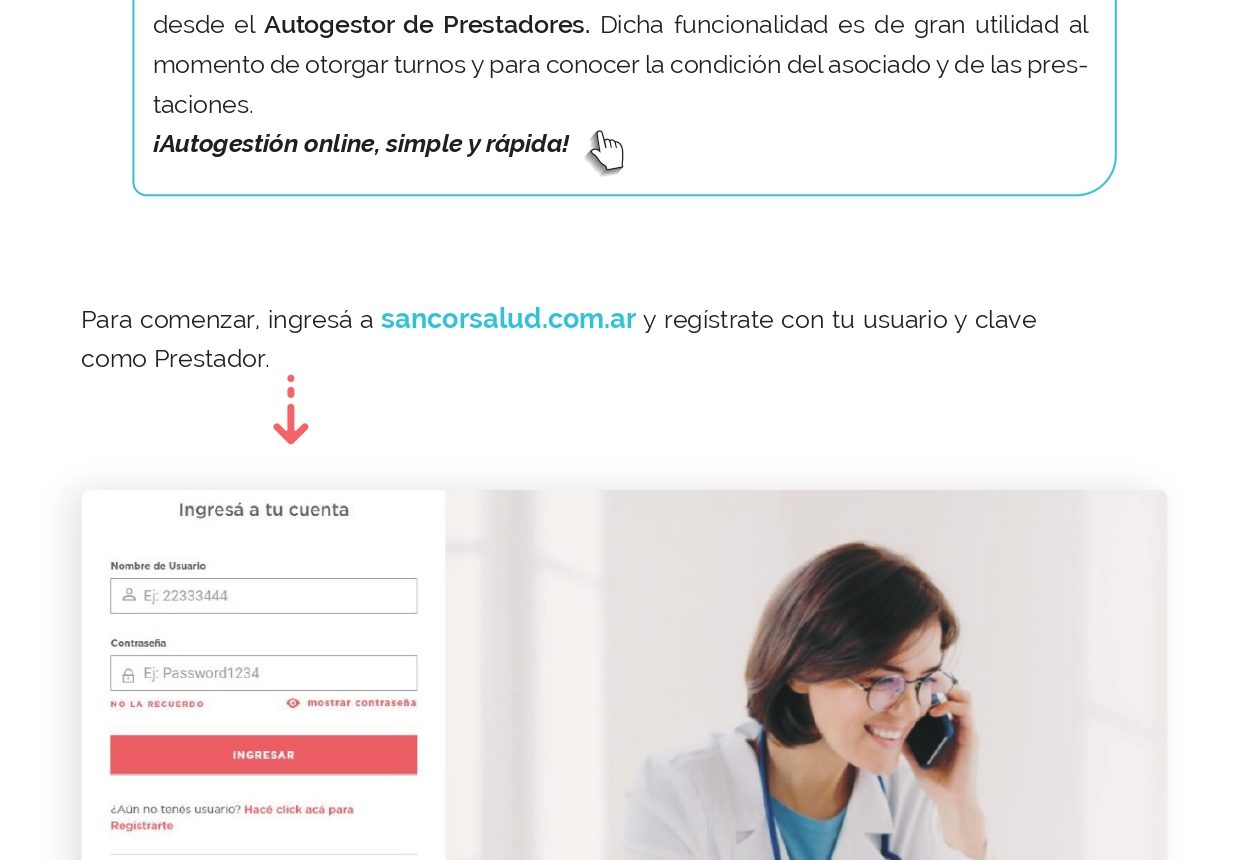The image size is (1241, 860).
Task: Click the bold 'Autogestor de Prestadores' text
Action: pyautogui.click(x=427, y=24)
